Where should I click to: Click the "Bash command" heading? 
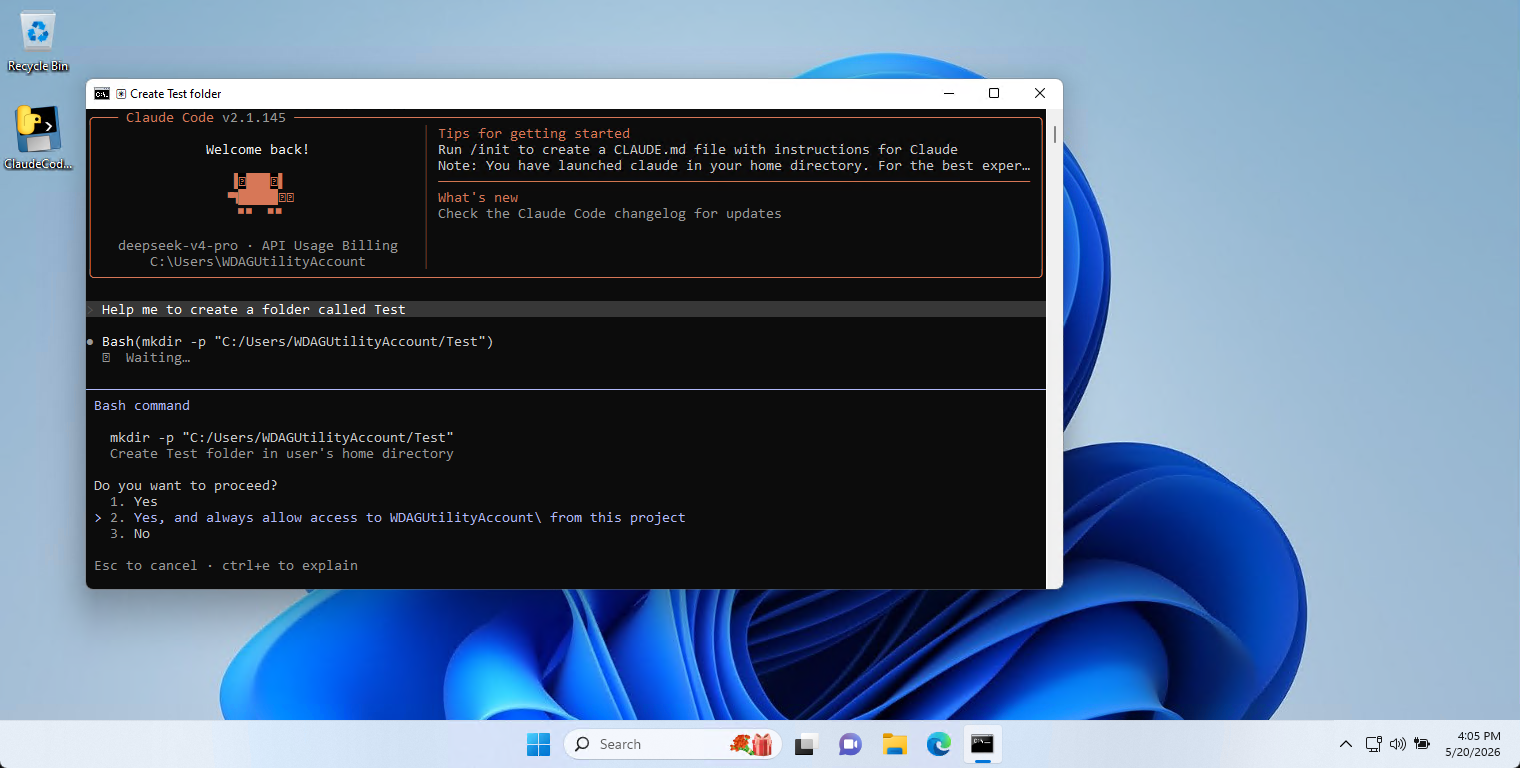pos(142,406)
